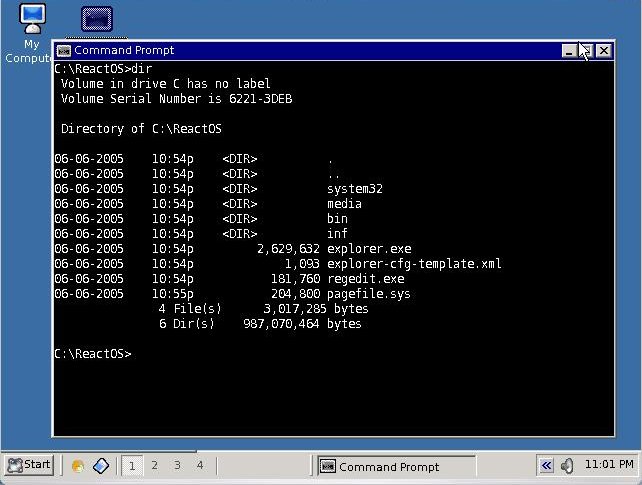Click the 'Volume in drive C has no label' line
Viewport: 642px width, 485px height.
point(165,84)
